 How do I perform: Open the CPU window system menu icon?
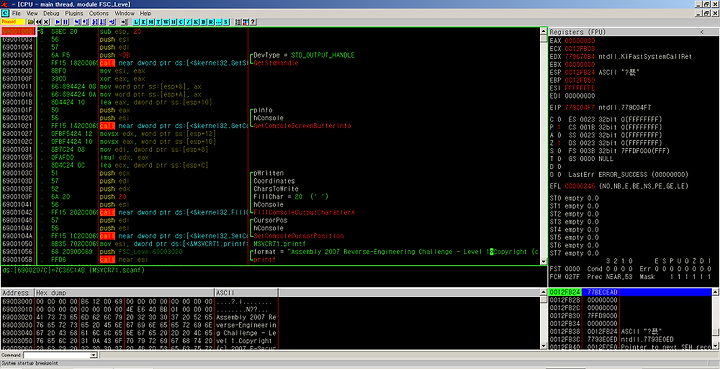point(5,14)
